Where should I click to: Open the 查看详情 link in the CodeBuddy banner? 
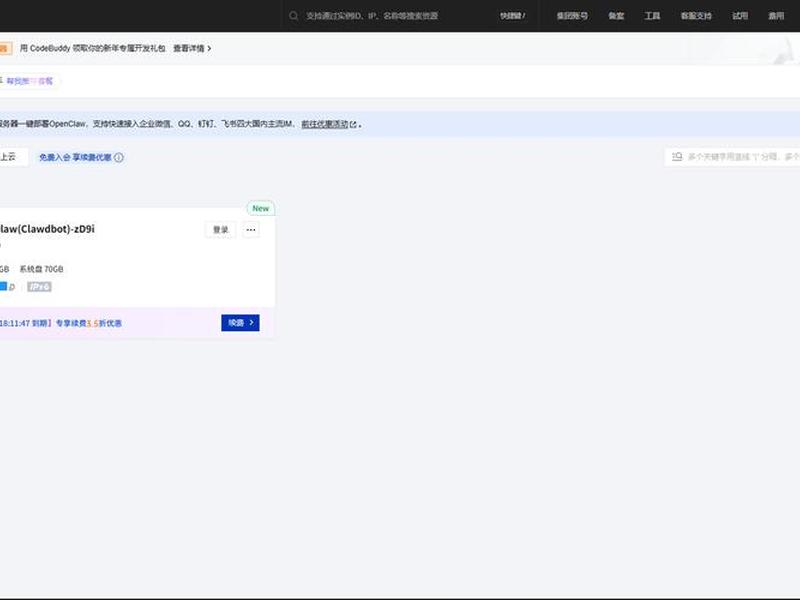[192, 48]
